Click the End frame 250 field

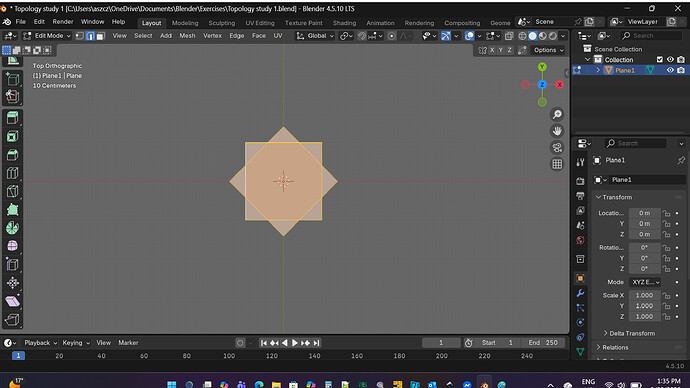(x=543, y=343)
